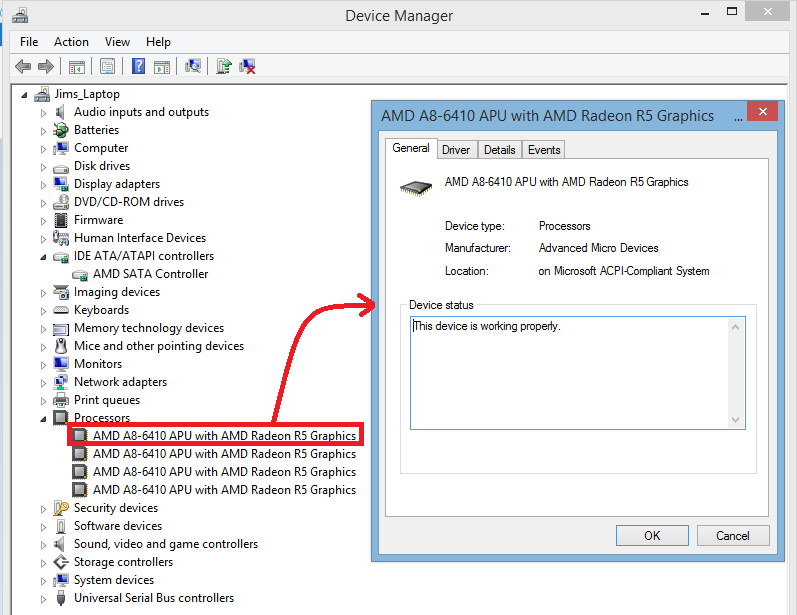Image resolution: width=797 pixels, height=615 pixels.
Task: Click the Show/Hide Console Tree toolbar icon
Action: [77, 66]
